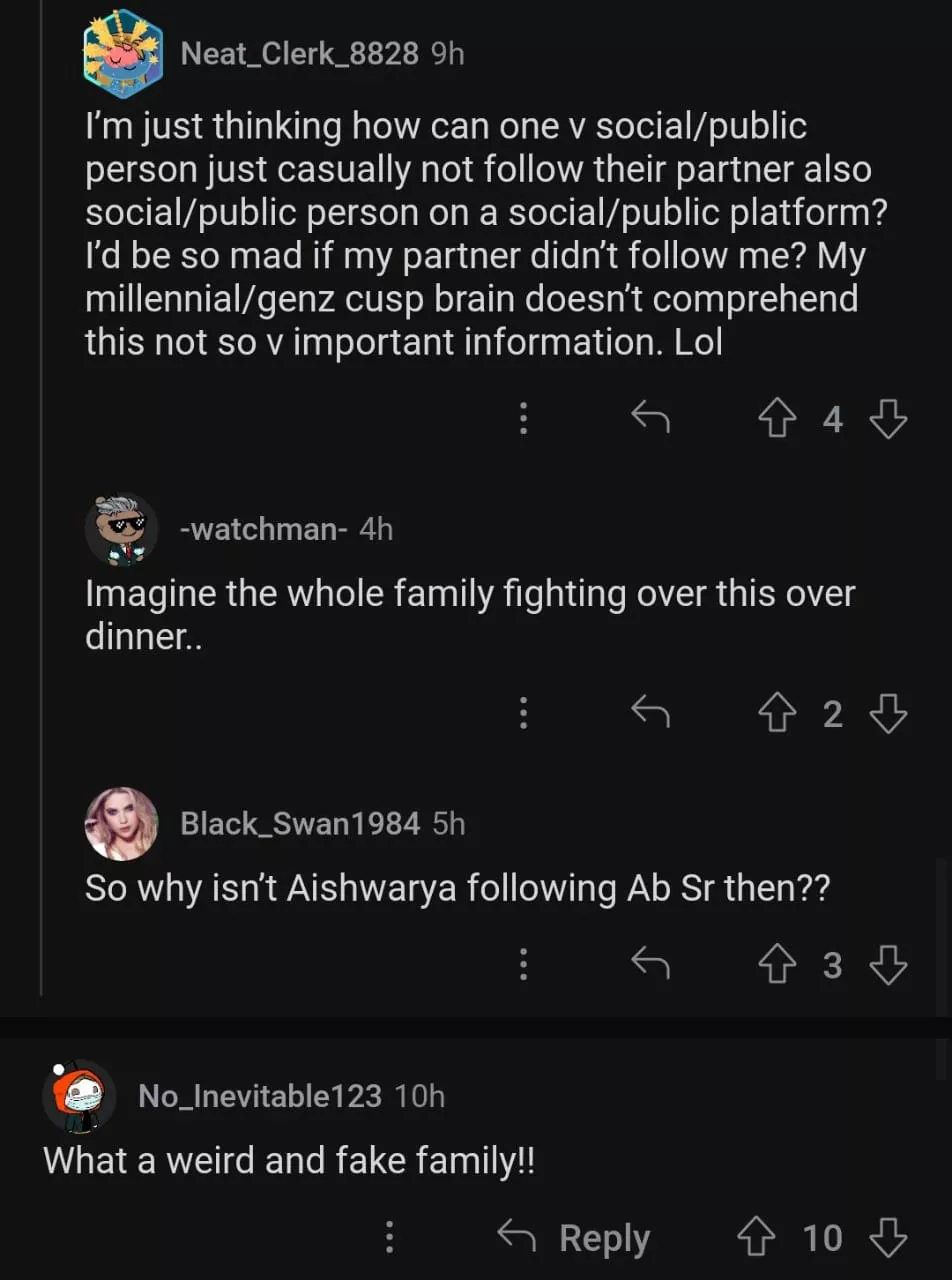Downvote Neat_Clerk_8828's comment
The height and width of the screenshot is (1280, 952).
pos(888,420)
